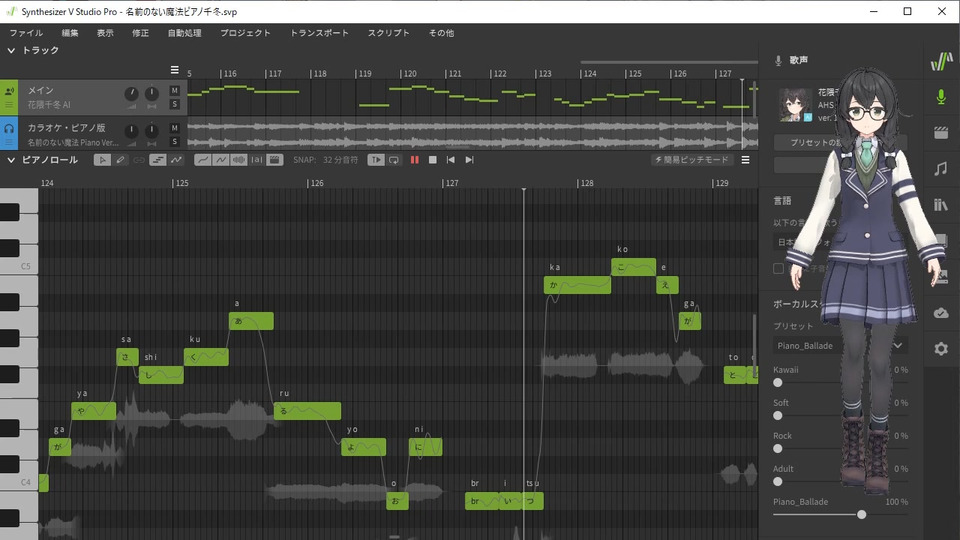Open the Piano_Ballade preset dropdown
This screenshot has height=540, width=960.
pyautogui.click(x=840, y=346)
